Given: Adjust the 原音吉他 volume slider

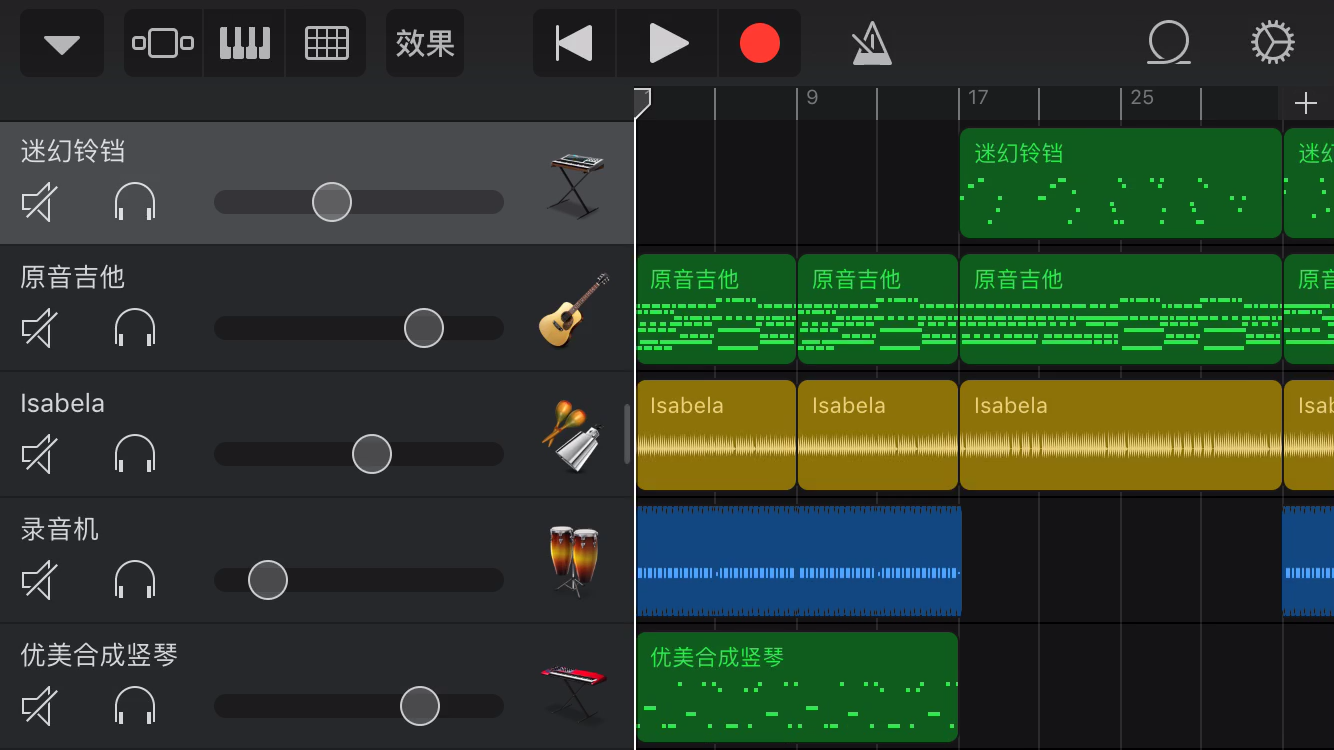Looking at the screenshot, I should click(424, 328).
